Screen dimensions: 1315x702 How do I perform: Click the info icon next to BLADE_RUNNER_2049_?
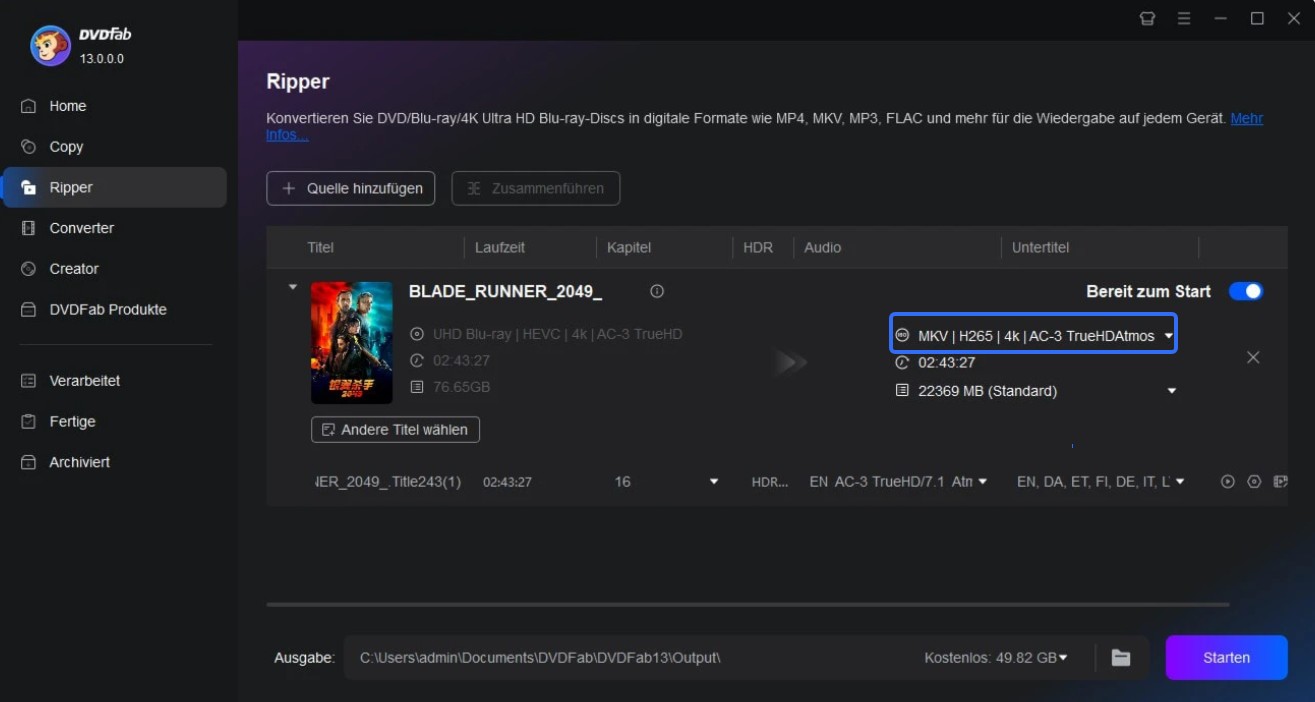tap(657, 292)
